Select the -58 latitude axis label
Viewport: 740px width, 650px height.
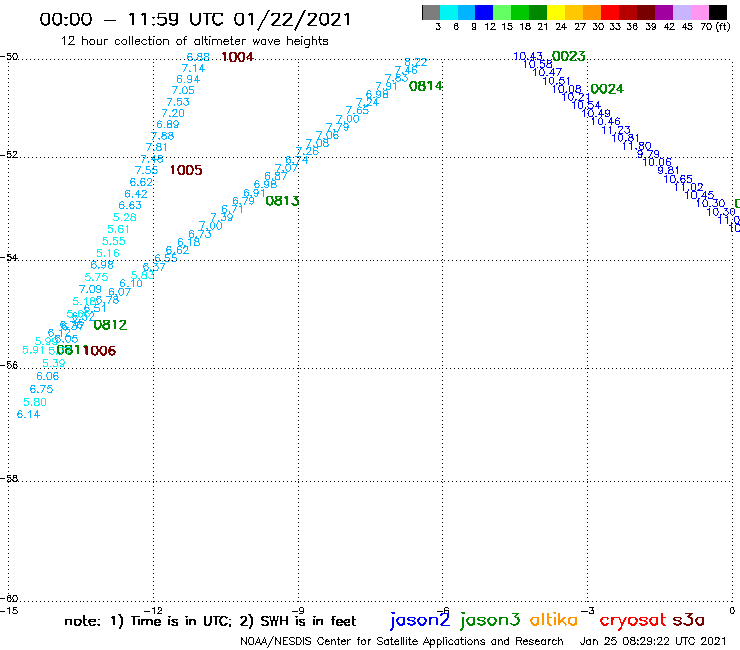(9, 479)
